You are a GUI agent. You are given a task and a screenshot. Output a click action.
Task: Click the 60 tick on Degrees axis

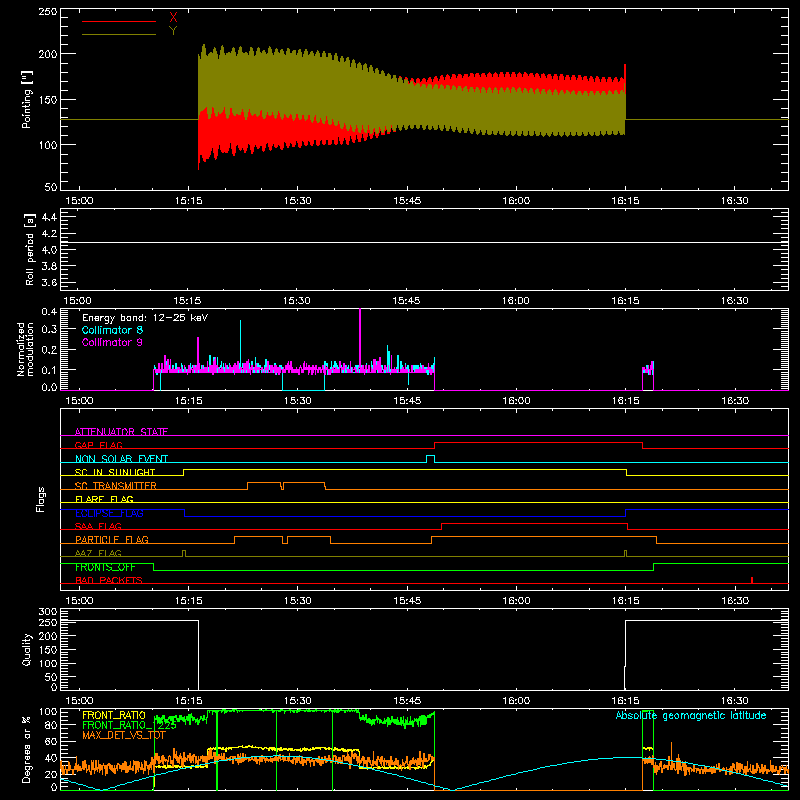52,741
